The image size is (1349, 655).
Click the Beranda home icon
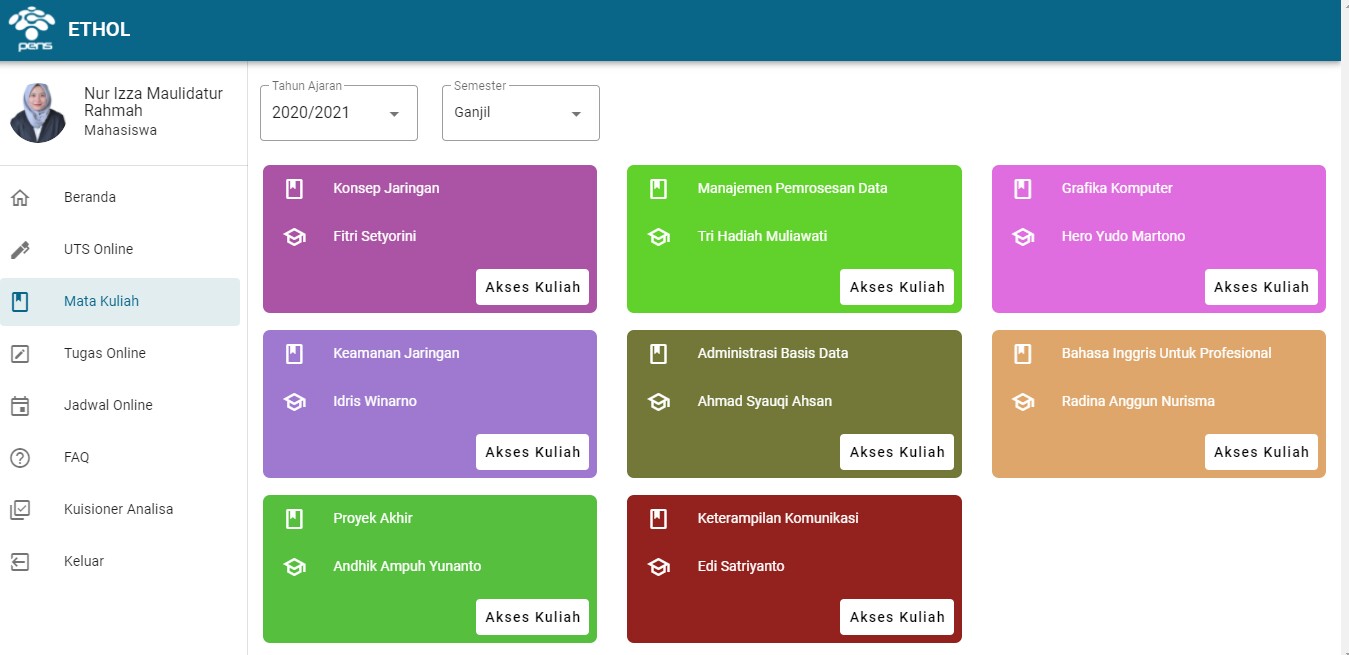point(20,197)
